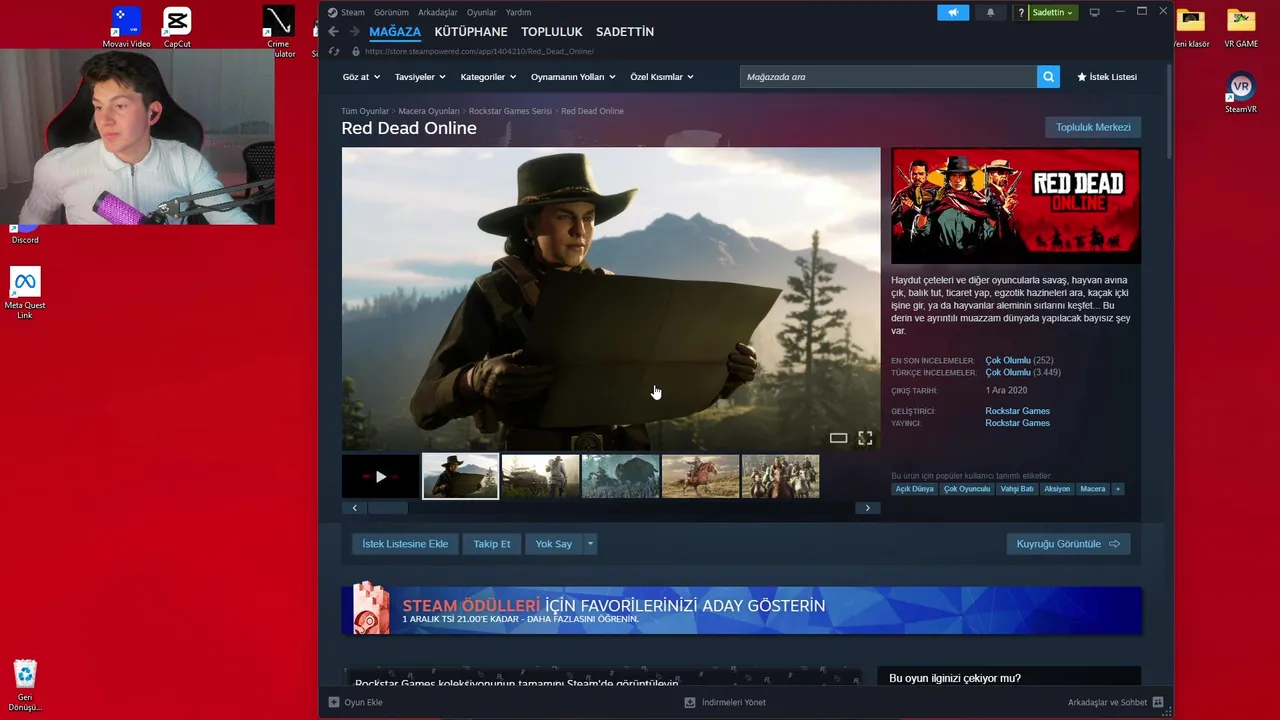Click the Steam announcements megaphone icon

[x=953, y=12]
